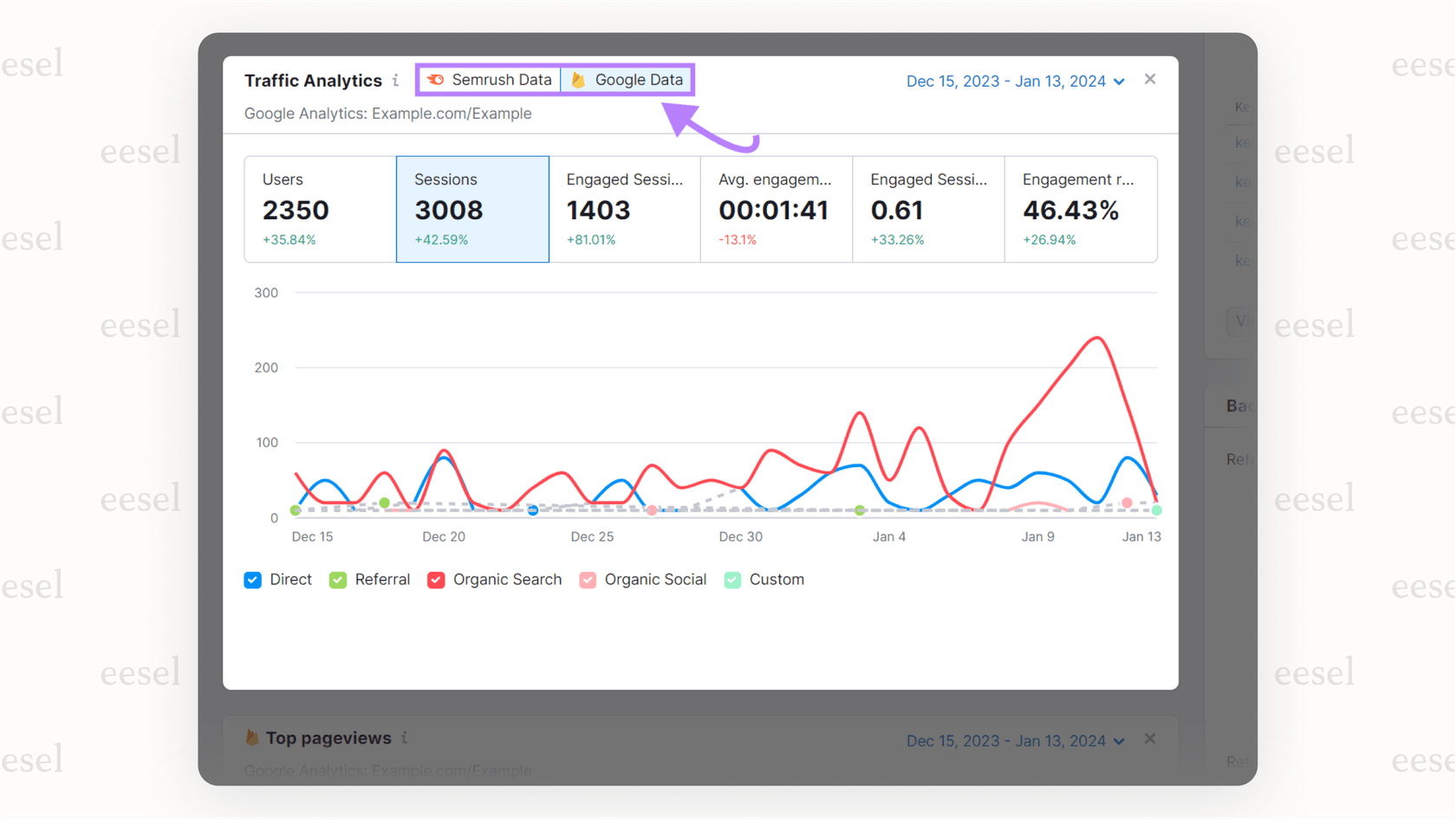Disable the Organic Search checkbox
1456x819 pixels.
[x=435, y=579]
